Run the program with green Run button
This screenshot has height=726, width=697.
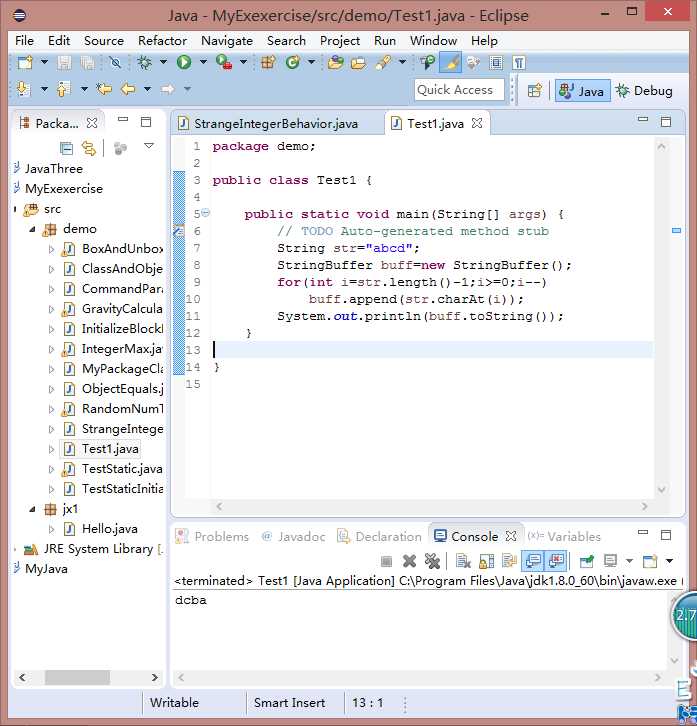click(x=184, y=62)
